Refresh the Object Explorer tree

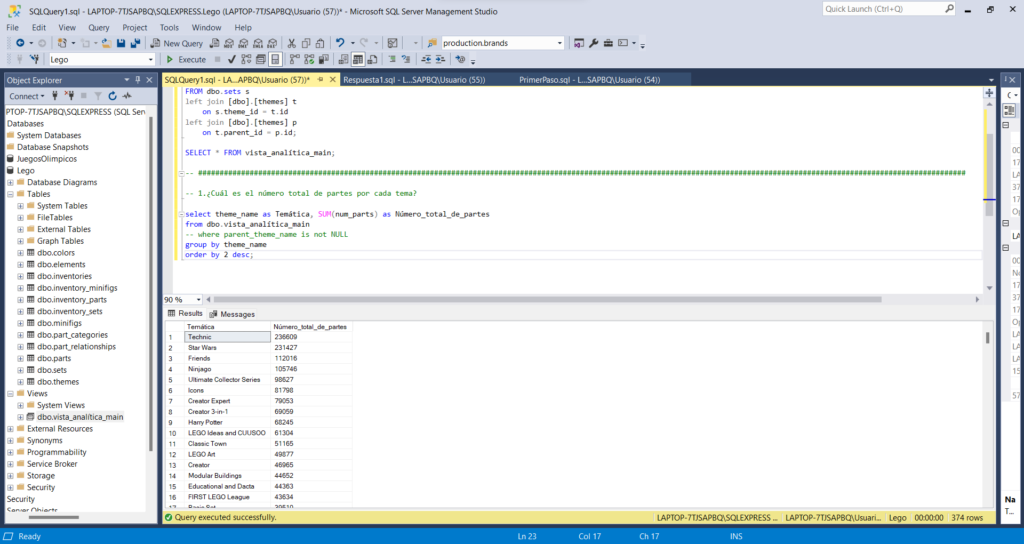coord(112,96)
